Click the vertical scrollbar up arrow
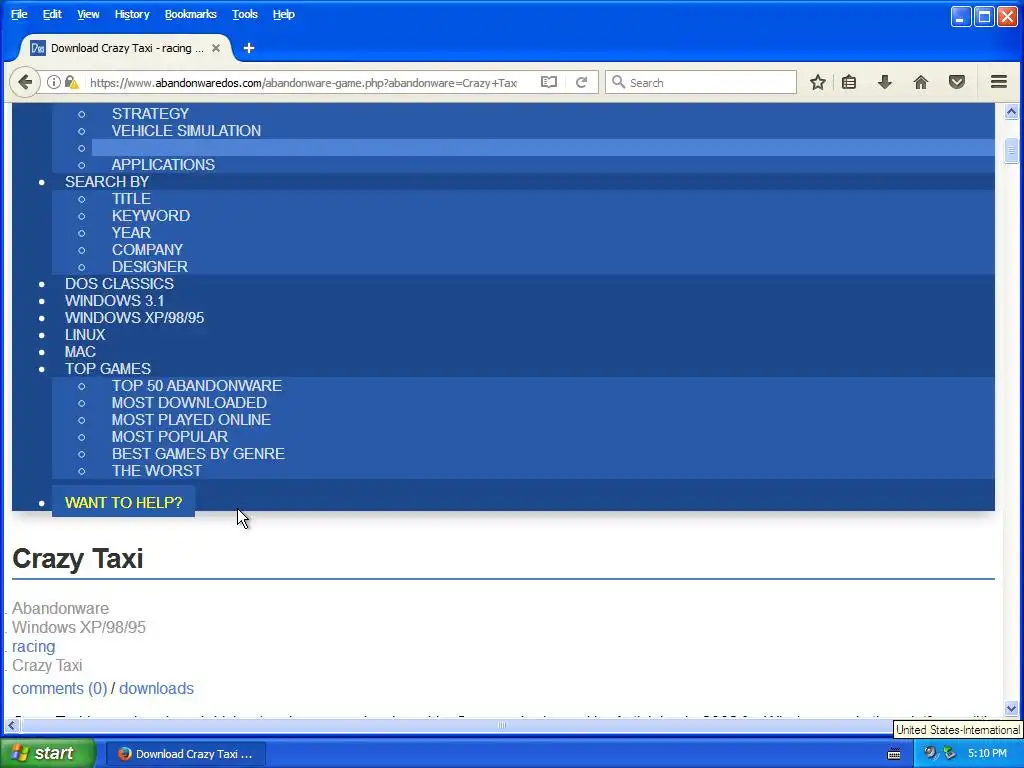This screenshot has height=768, width=1024. pyautogui.click(x=1011, y=112)
